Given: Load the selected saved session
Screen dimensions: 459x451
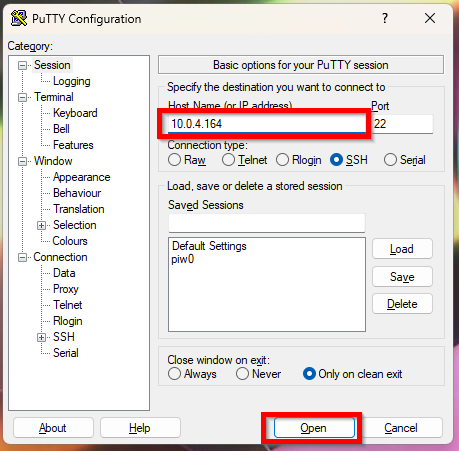Looking at the screenshot, I should (x=402, y=249).
